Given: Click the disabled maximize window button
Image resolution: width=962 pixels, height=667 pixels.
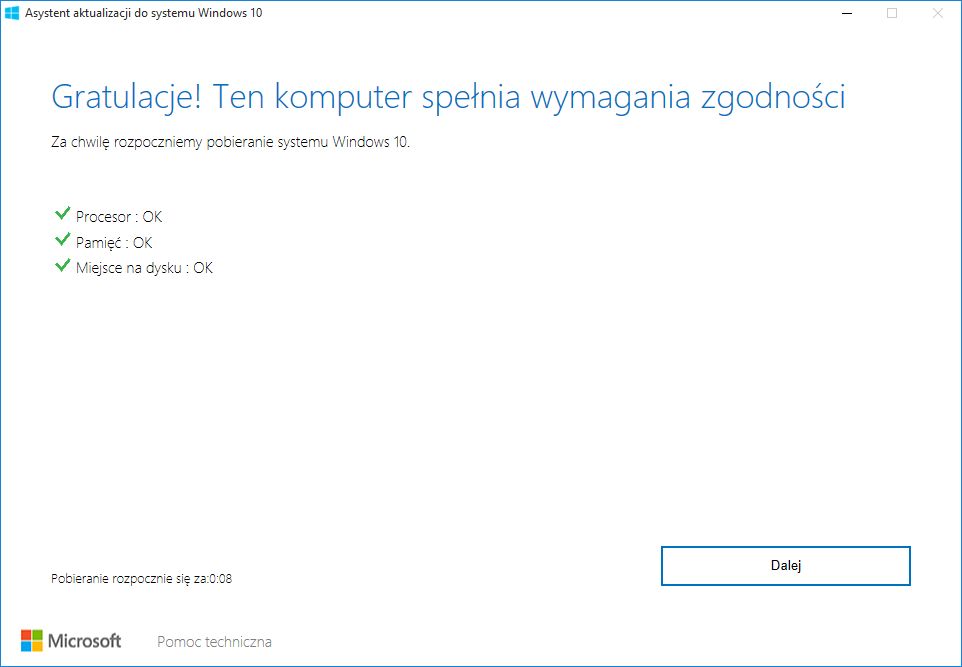Looking at the screenshot, I should (x=892, y=13).
